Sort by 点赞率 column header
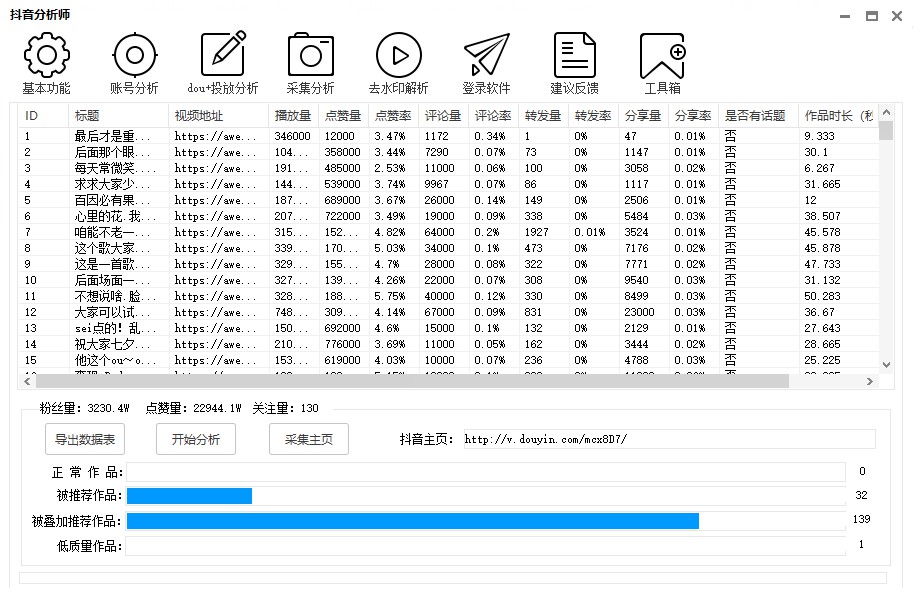914x589 pixels. pyautogui.click(x=393, y=115)
